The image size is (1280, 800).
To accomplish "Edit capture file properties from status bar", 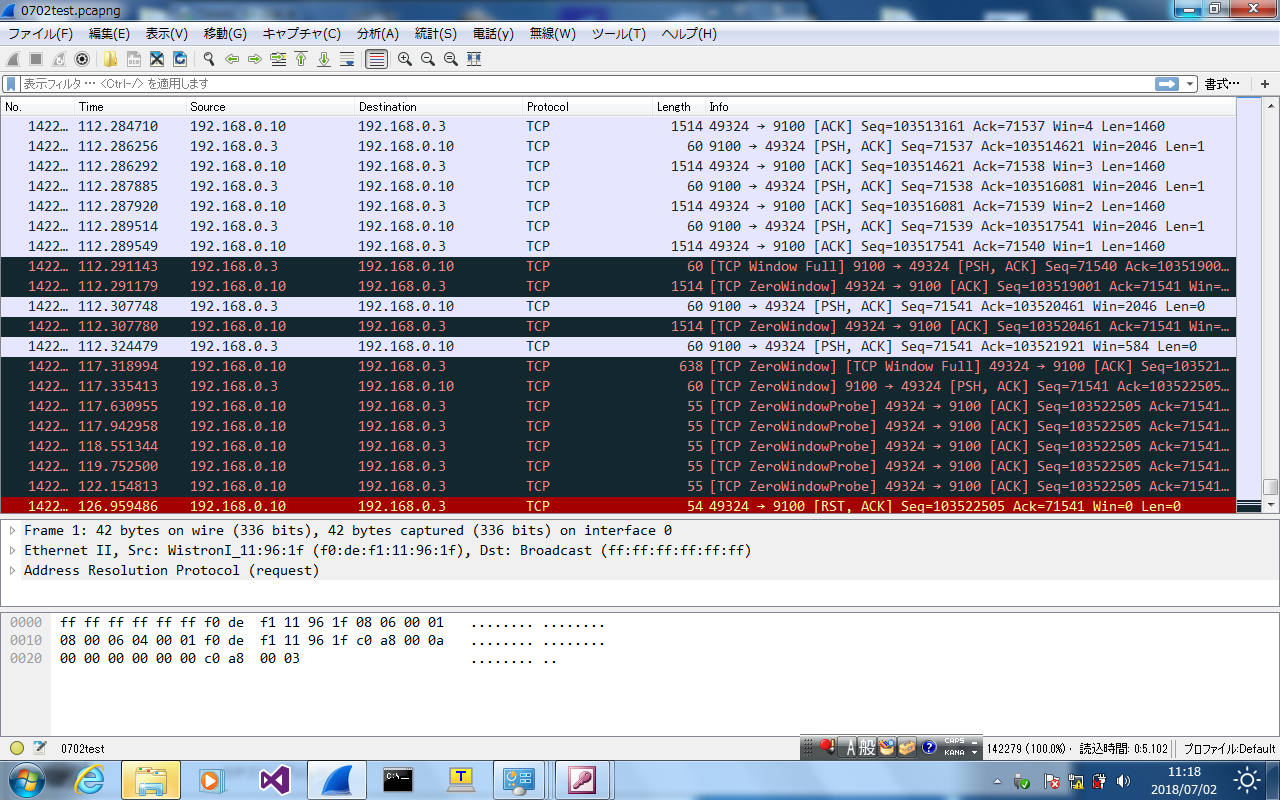I will [40, 748].
